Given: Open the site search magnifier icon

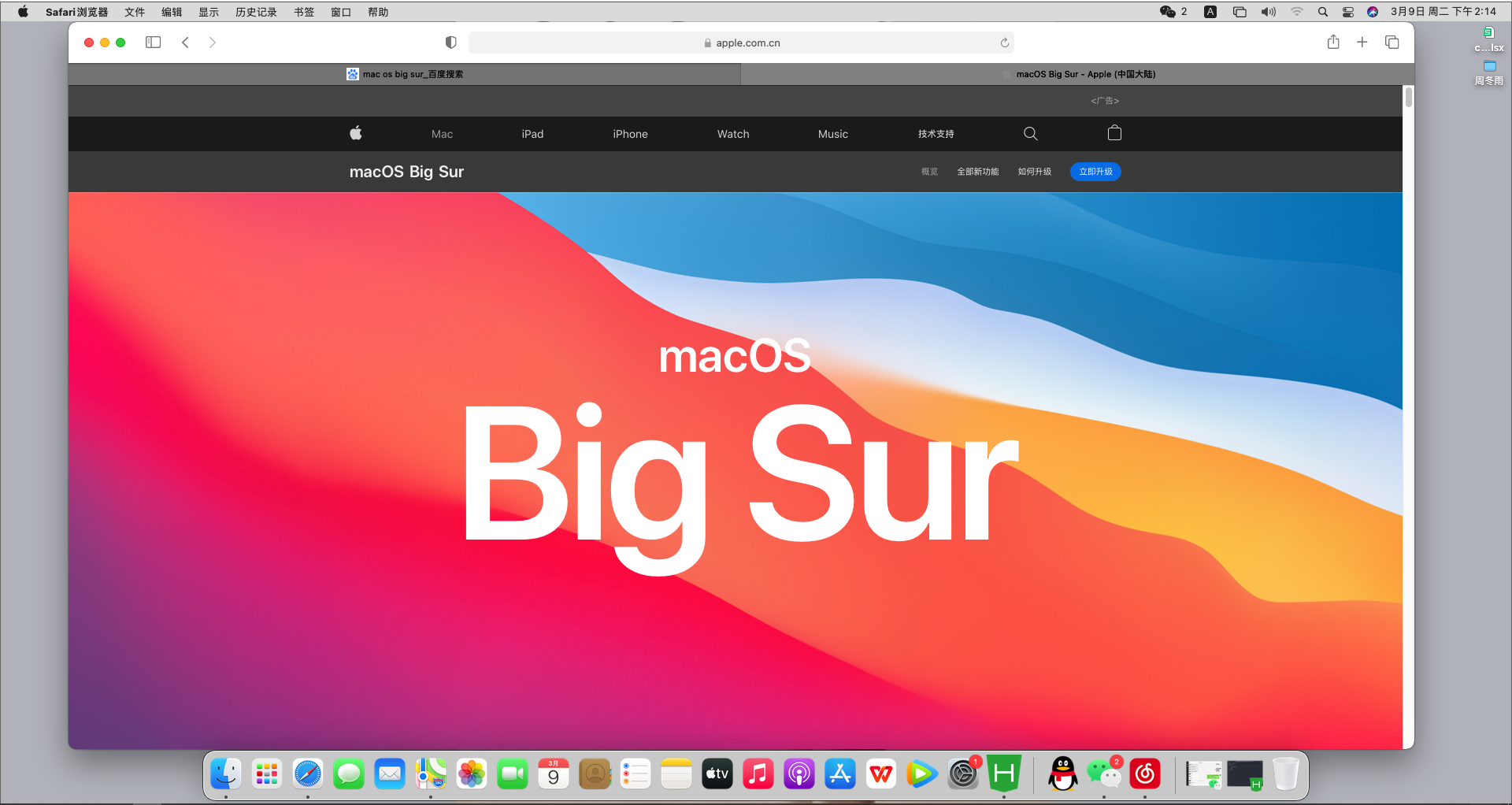Looking at the screenshot, I should (1030, 133).
